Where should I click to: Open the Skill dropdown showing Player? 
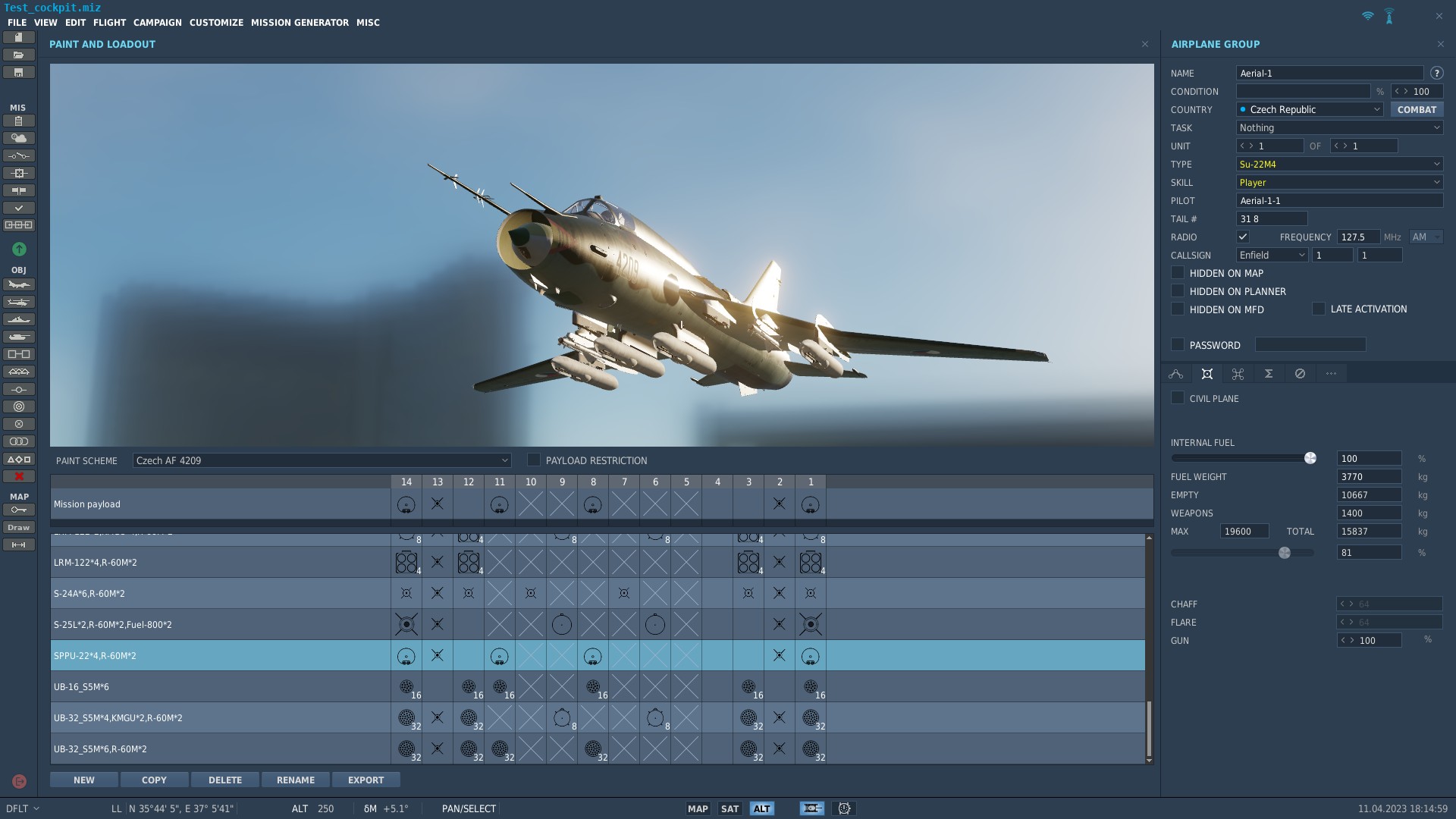[1339, 183]
